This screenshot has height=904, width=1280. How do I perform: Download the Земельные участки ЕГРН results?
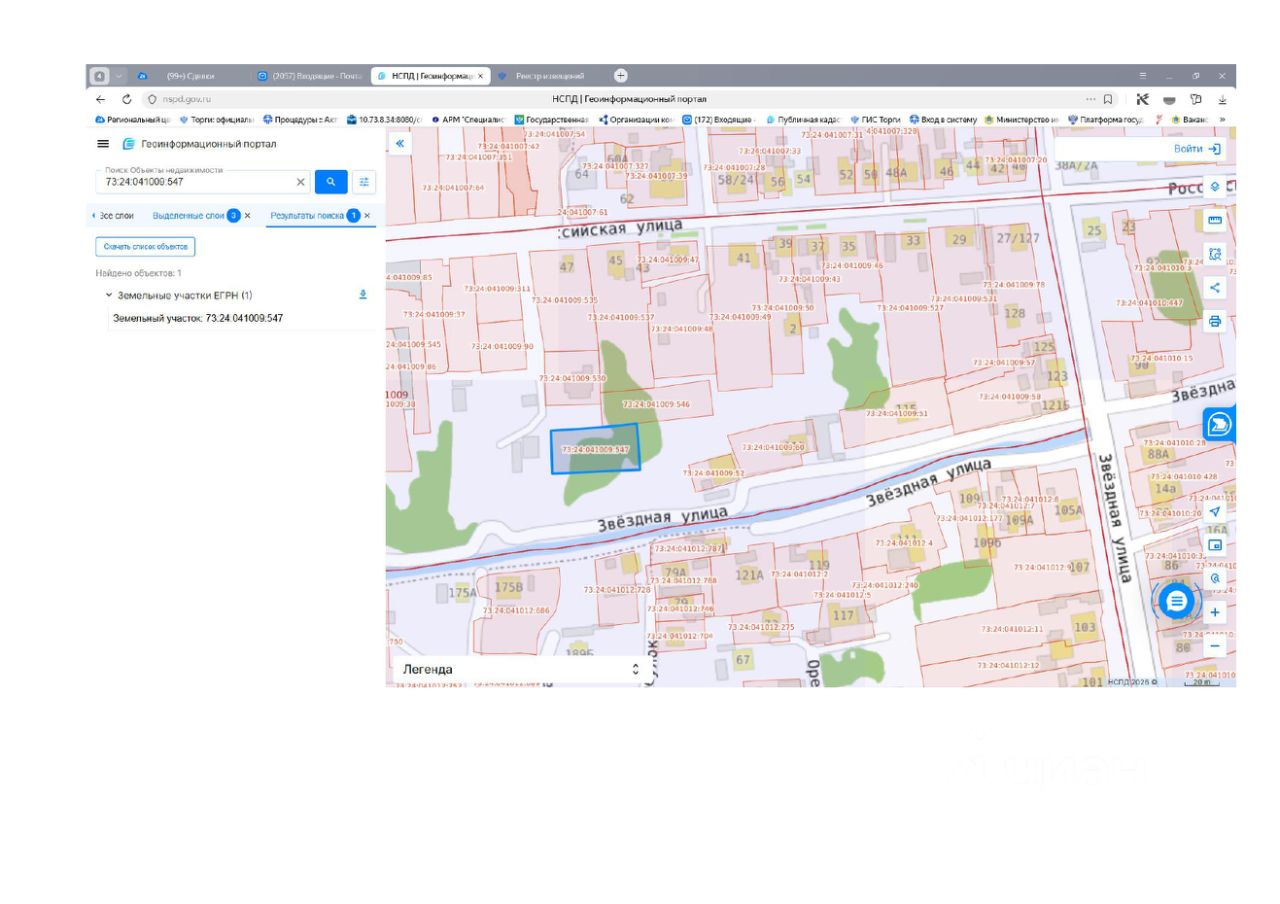coord(363,295)
